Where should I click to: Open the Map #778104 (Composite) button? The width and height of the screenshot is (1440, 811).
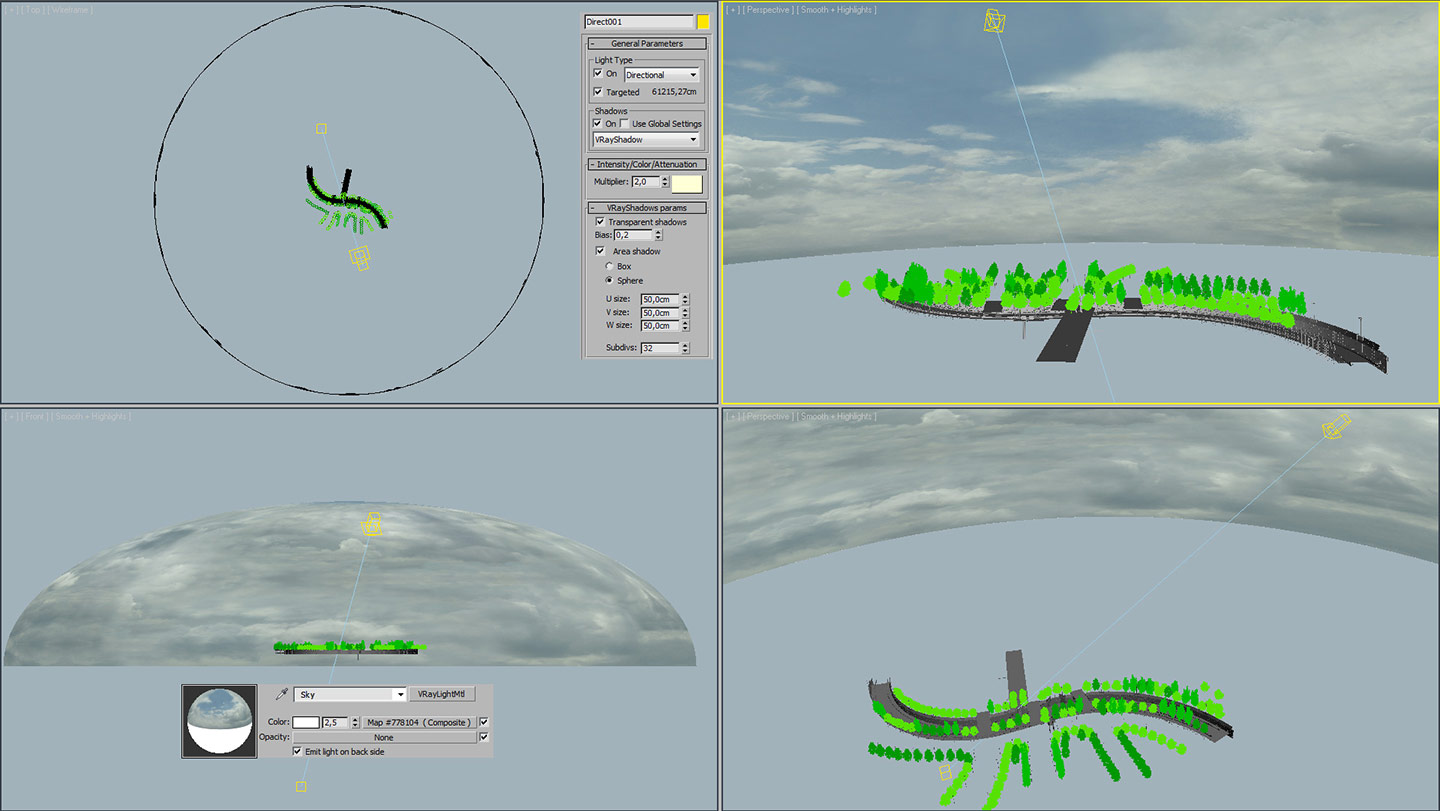[419, 722]
